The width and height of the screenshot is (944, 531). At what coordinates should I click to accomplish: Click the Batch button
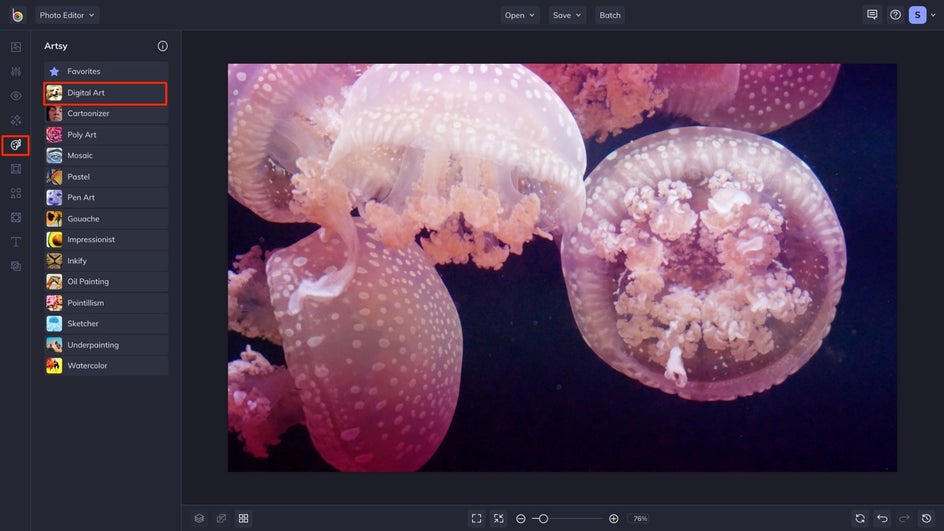pyautogui.click(x=610, y=15)
